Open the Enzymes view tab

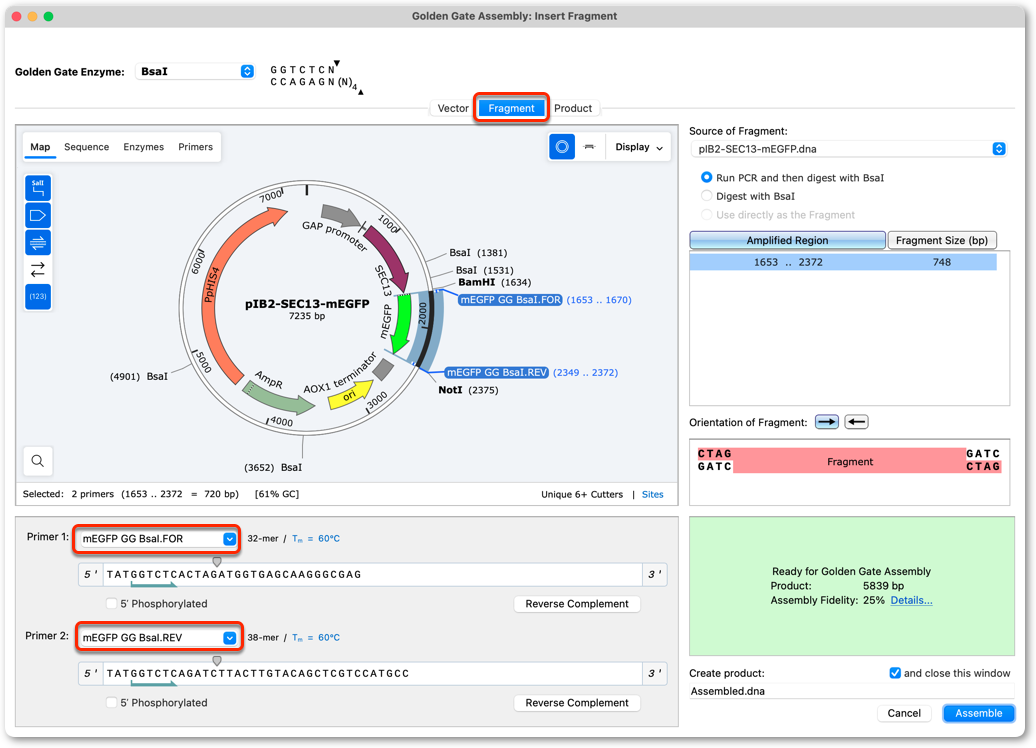pos(143,147)
